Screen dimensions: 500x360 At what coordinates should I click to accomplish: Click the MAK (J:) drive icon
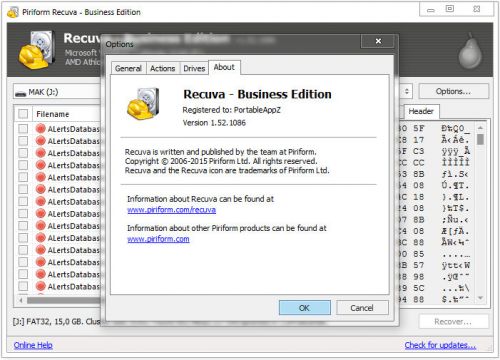point(21,93)
